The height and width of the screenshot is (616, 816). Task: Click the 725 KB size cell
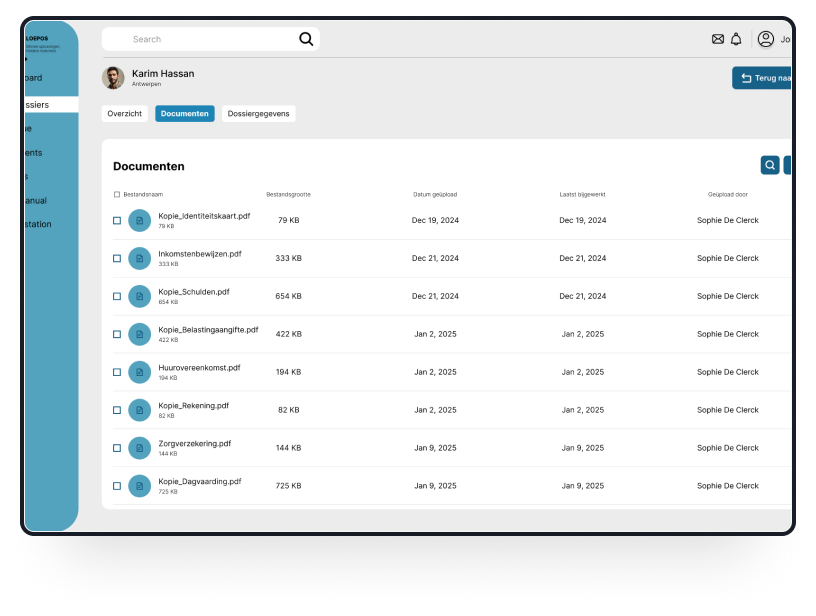288,486
